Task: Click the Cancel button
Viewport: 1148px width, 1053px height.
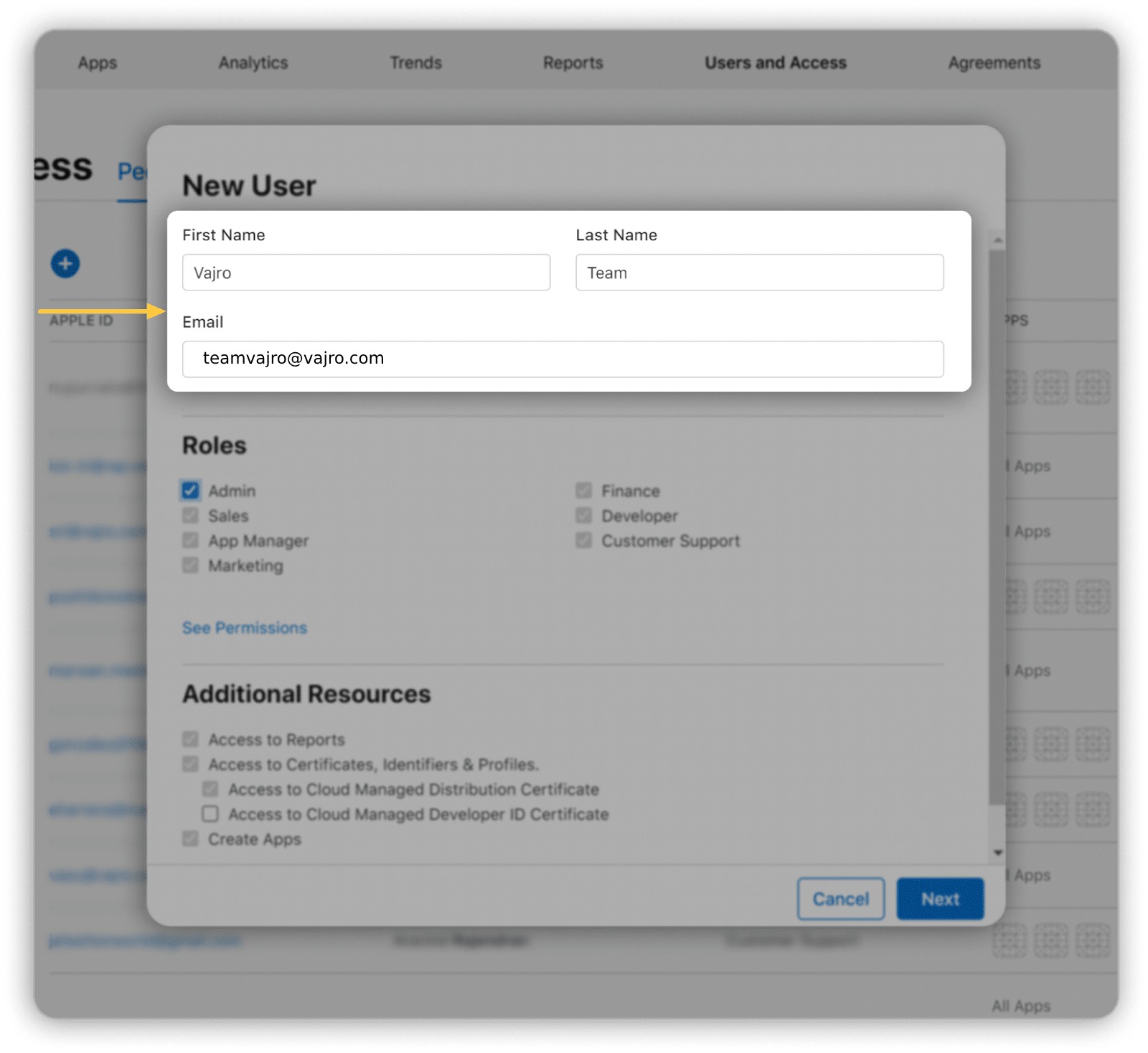Action: [x=841, y=899]
